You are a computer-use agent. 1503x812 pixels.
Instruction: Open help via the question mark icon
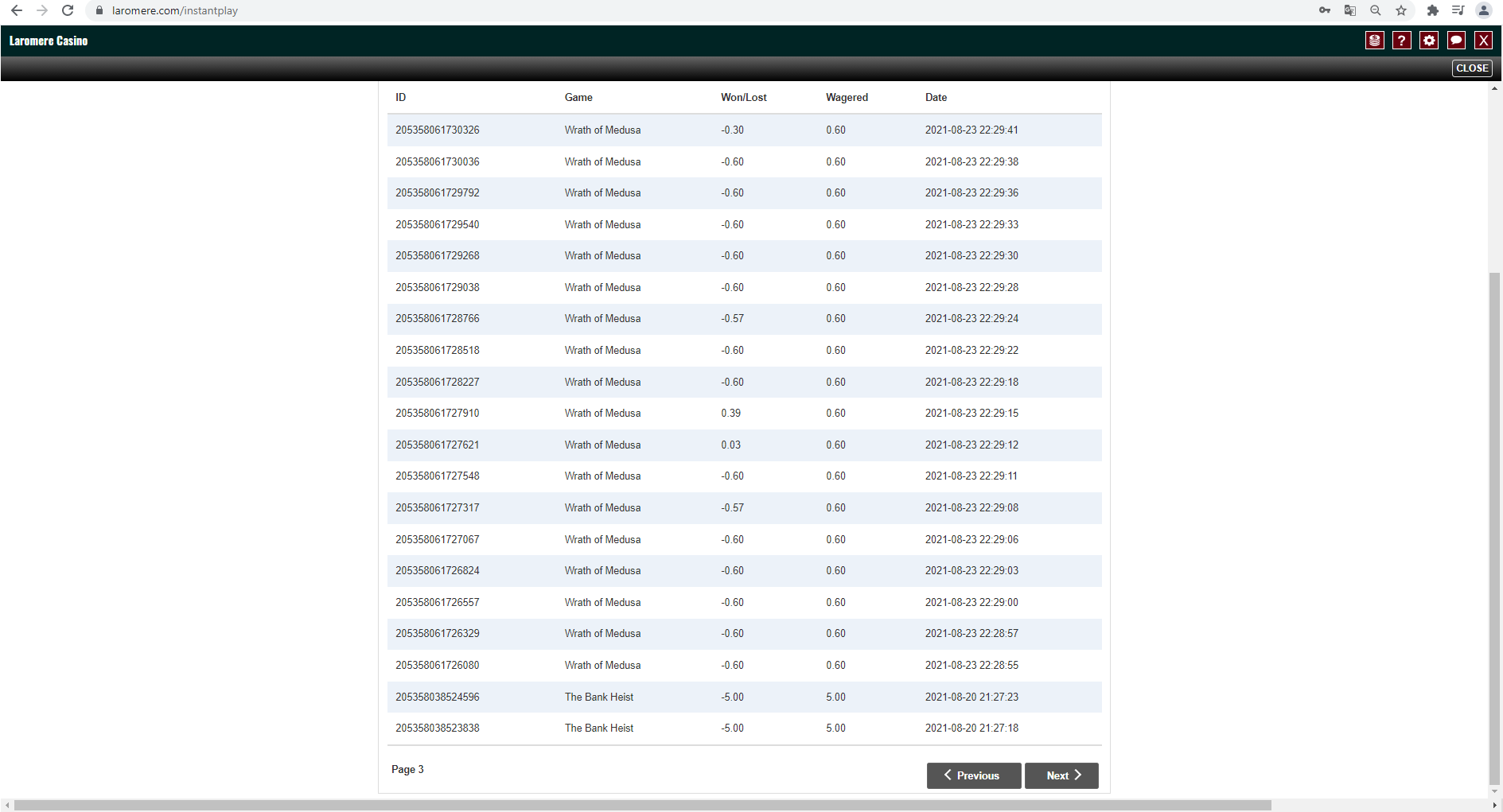pos(1401,41)
